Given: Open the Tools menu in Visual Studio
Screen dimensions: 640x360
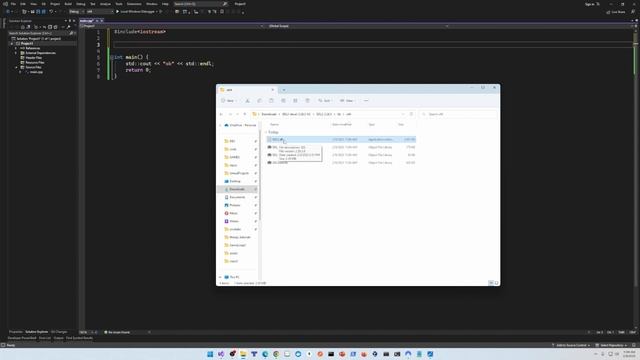Looking at the screenshot, I should [118, 4].
